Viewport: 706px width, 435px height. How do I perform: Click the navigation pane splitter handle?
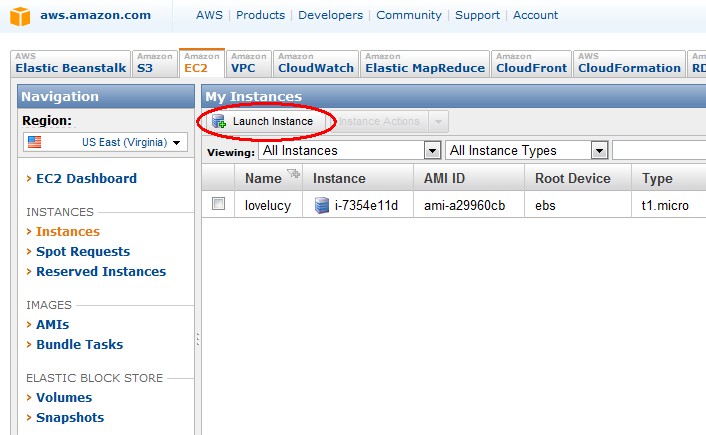click(x=198, y=339)
